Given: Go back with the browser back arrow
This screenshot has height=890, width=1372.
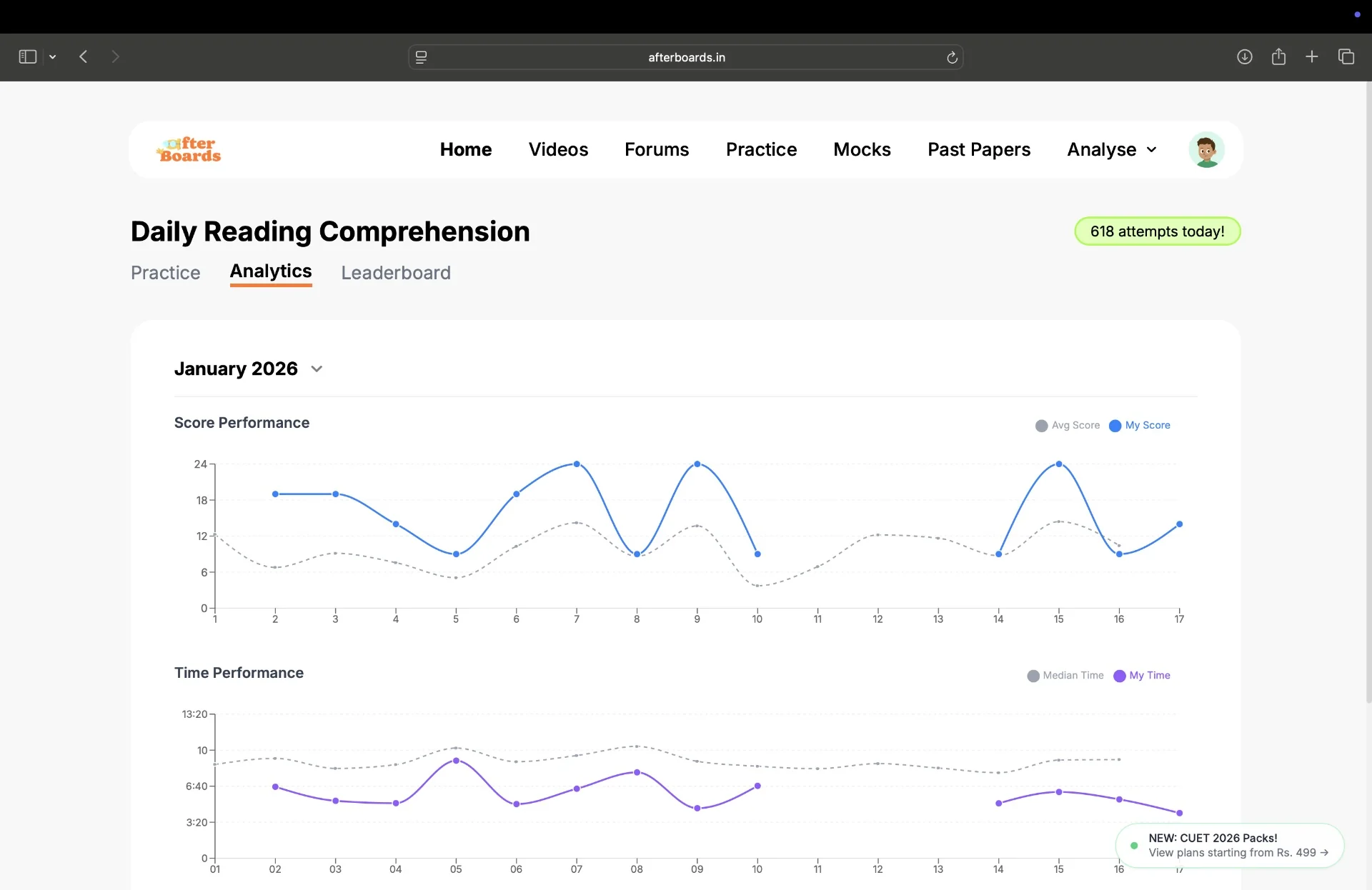Looking at the screenshot, I should [83, 57].
